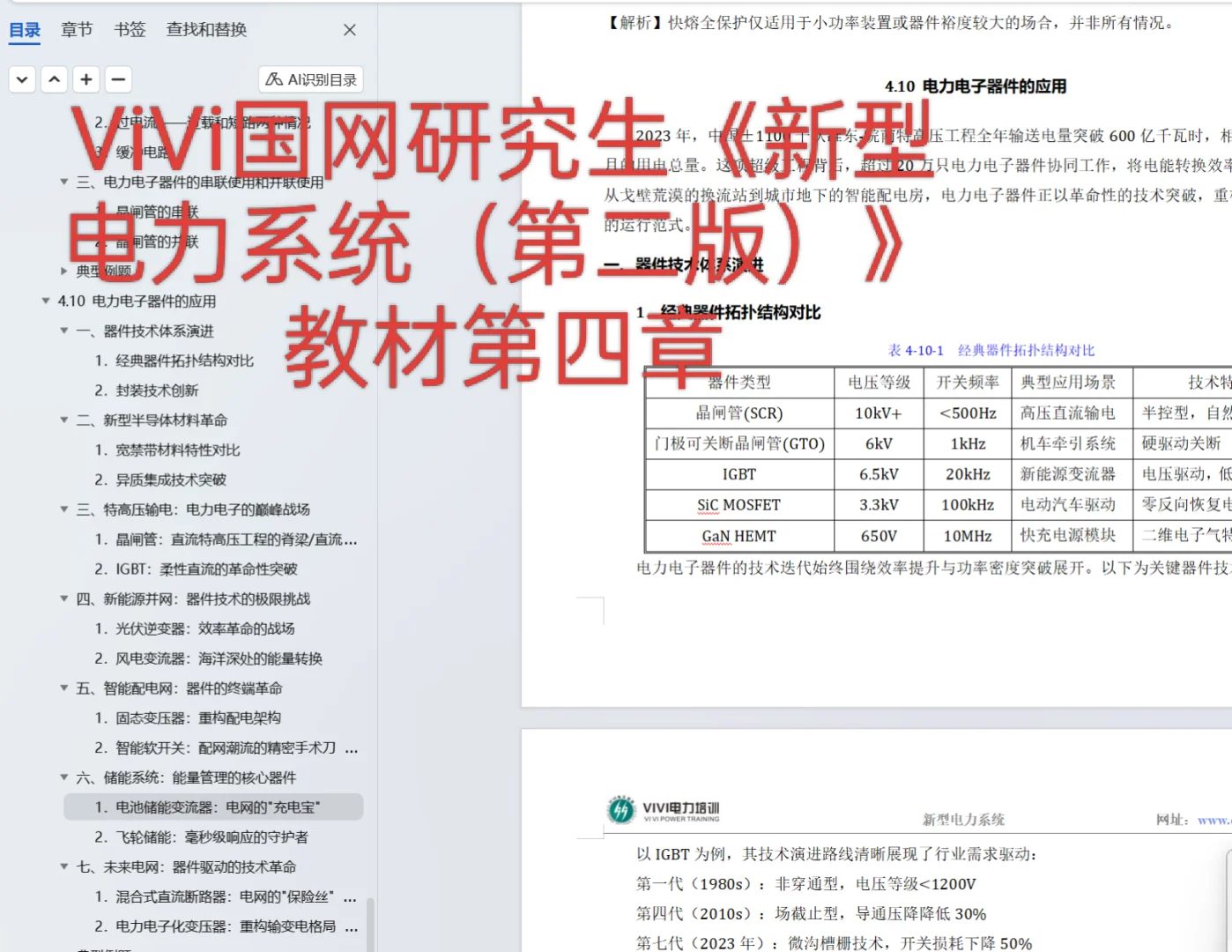Close the catalog sidebar with the X icon

click(x=349, y=29)
